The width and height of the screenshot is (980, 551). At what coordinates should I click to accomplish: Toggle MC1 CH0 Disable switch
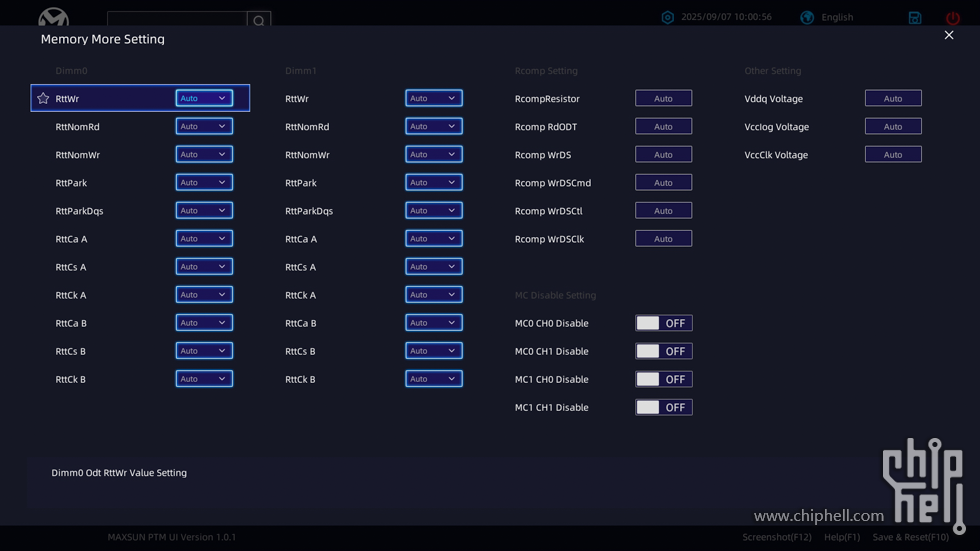coord(664,379)
